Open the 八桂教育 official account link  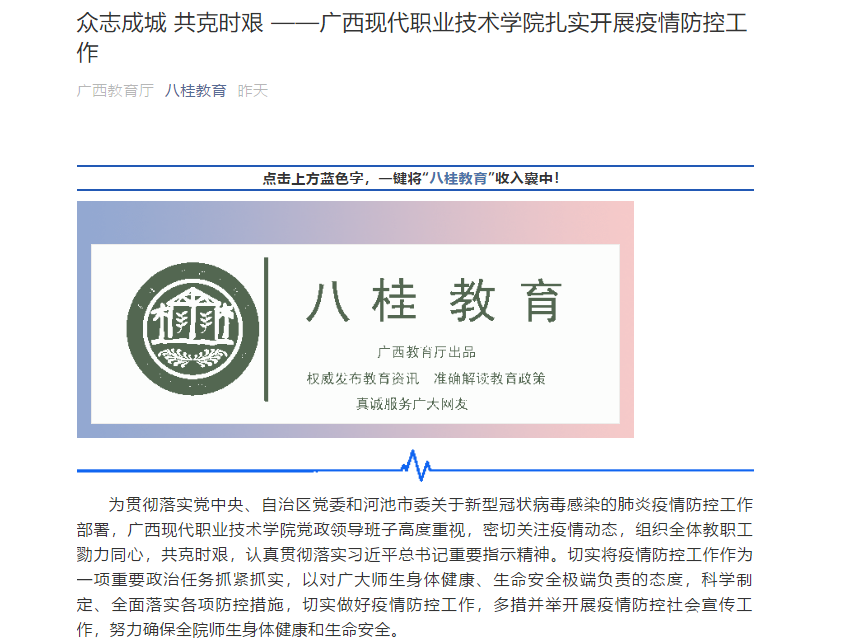click(x=197, y=88)
